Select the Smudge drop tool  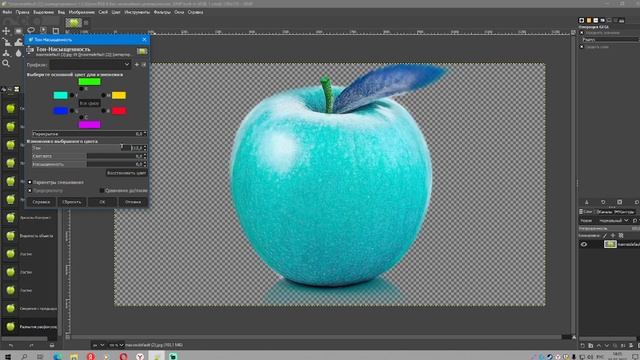(18, 53)
